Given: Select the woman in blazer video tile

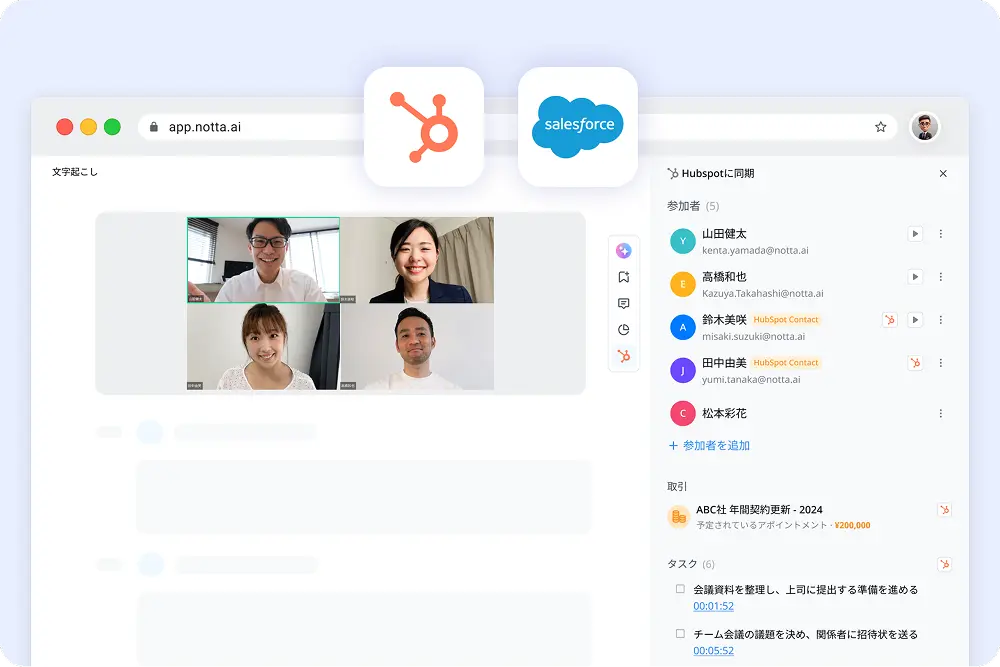Looking at the screenshot, I should click(x=417, y=260).
